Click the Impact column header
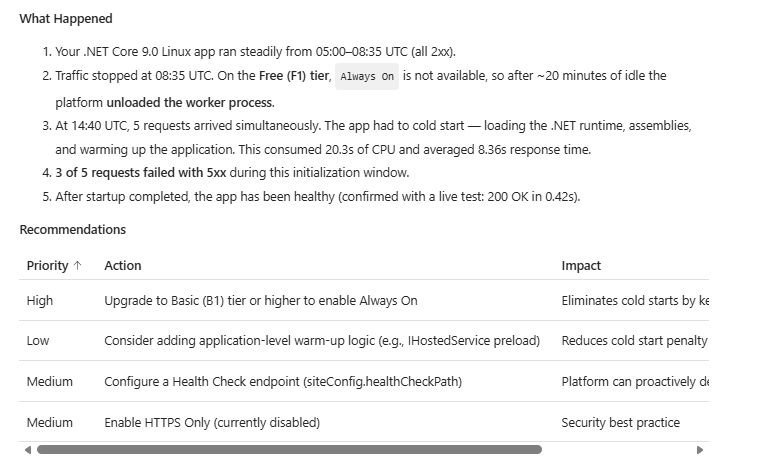The image size is (762, 463). pos(581,266)
